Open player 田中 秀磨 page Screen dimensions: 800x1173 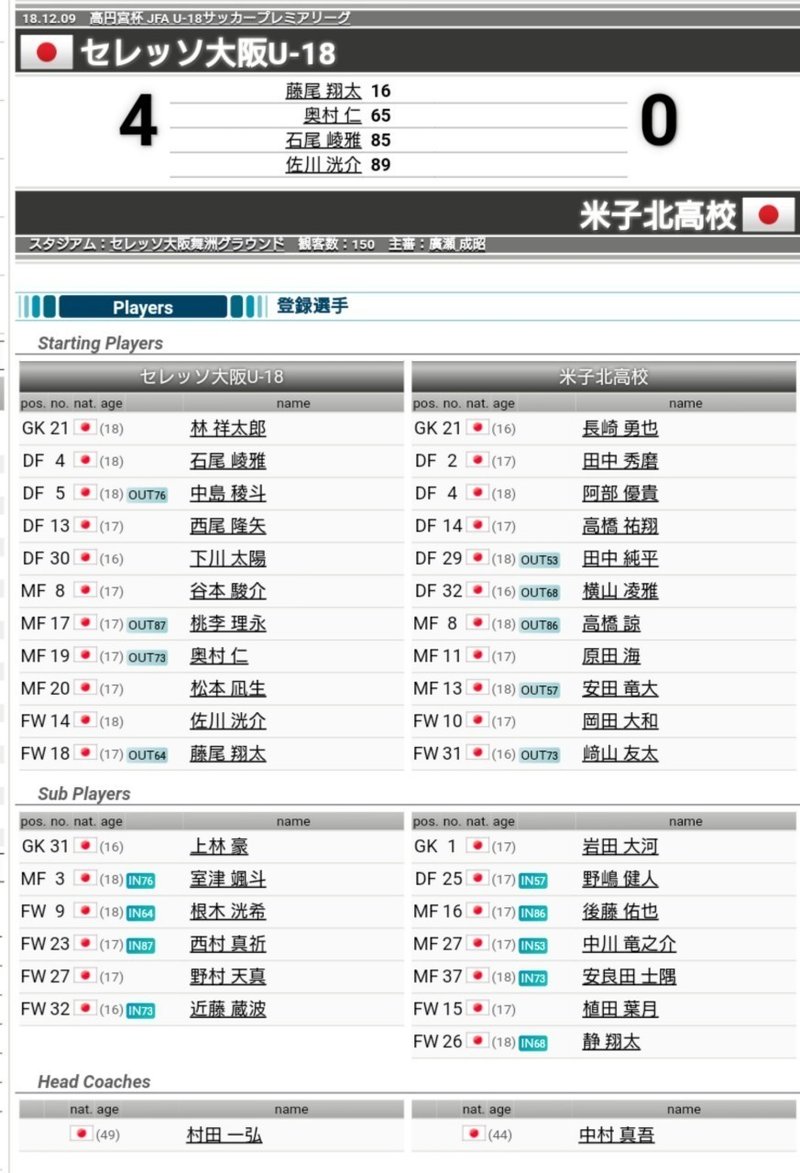click(620, 461)
